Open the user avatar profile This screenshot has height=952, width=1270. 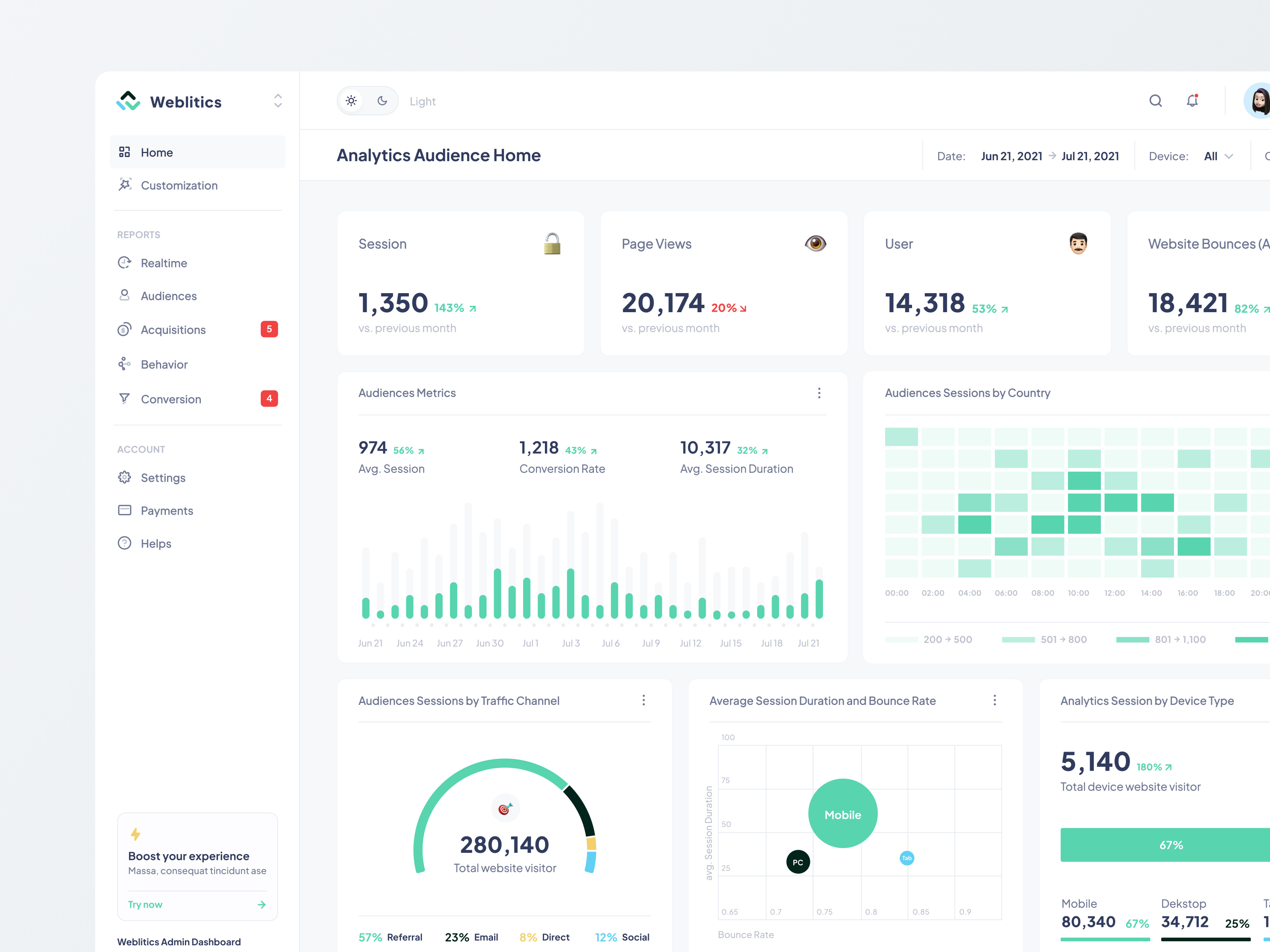(x=1258, y=101)
